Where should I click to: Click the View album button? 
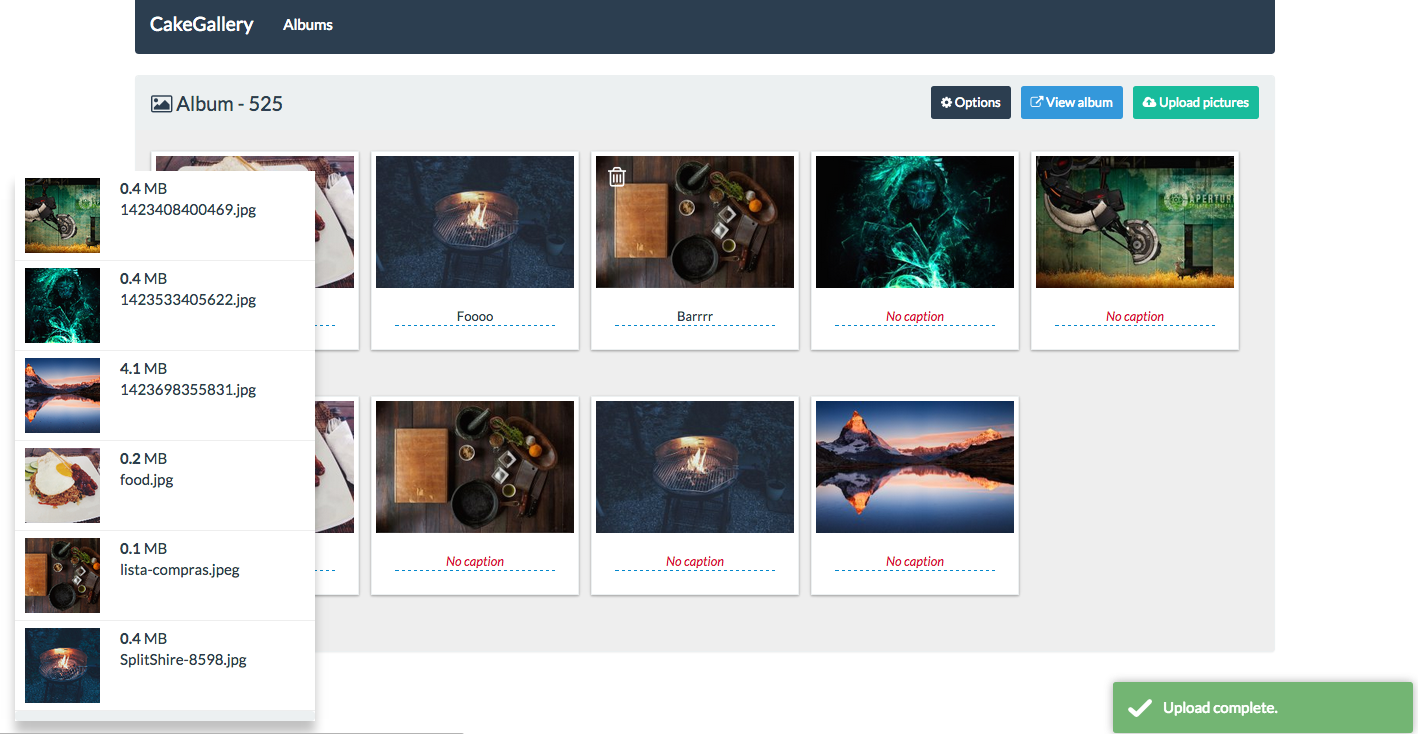(x=1071, y=102)
